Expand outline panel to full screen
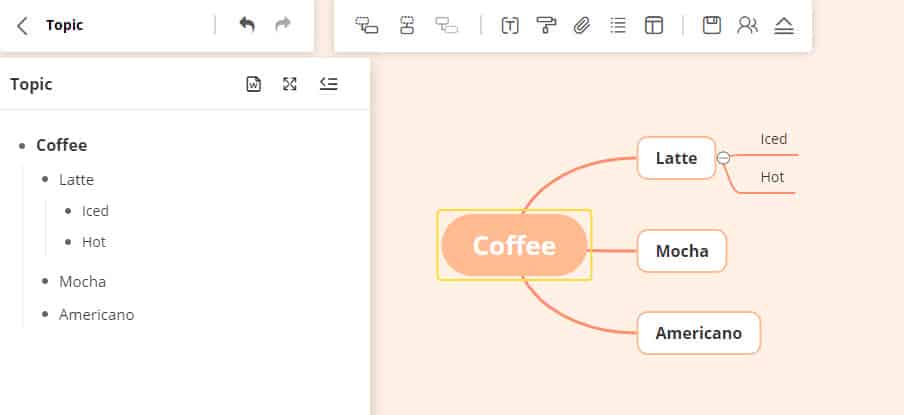Image resolution: width=904 pixels, height=415 pixels. coord(289,84)
